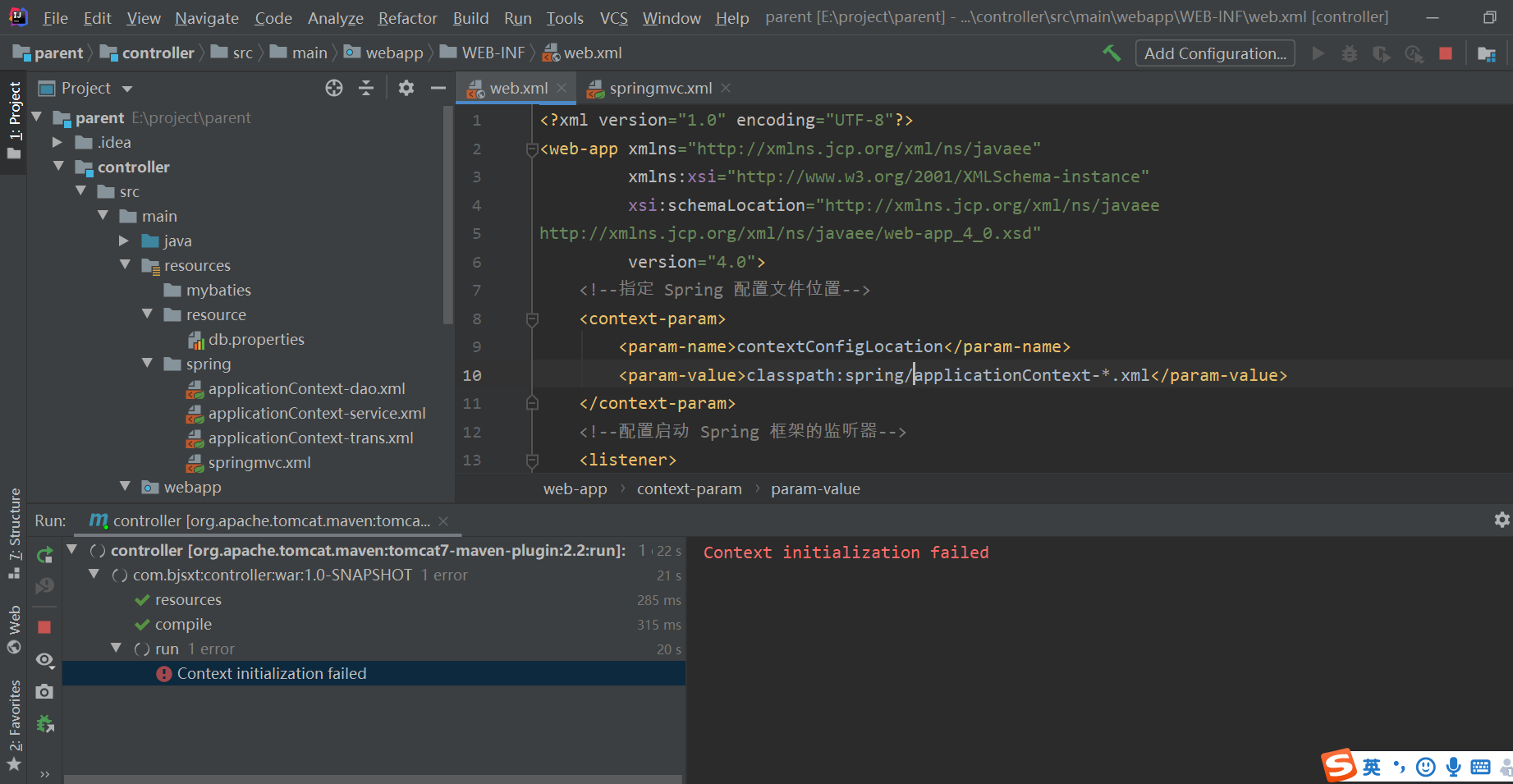Select the compile step in Run tree
This screenshot has width=1513, height=784.
(183, 625)
